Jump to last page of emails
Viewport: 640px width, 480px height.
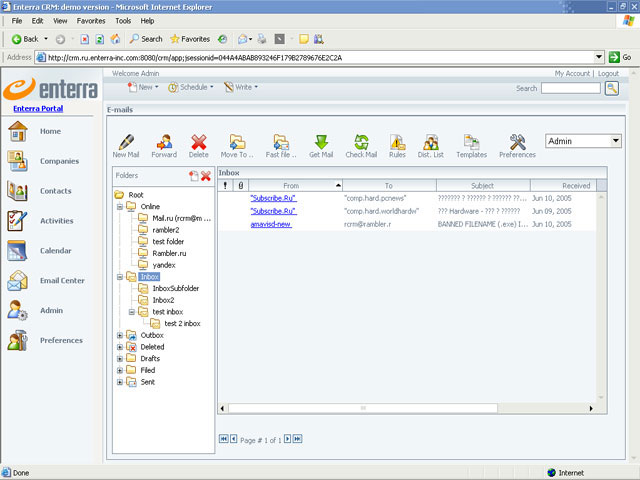pos(298,439)
